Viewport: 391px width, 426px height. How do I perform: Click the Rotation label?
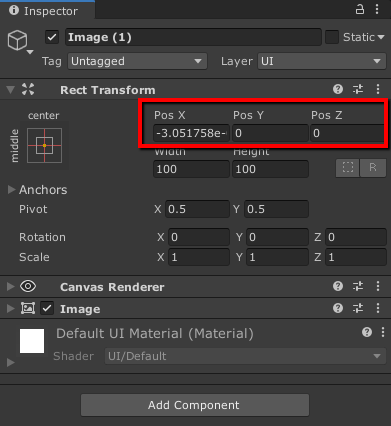pyautogui.click(x=42, y=237)
